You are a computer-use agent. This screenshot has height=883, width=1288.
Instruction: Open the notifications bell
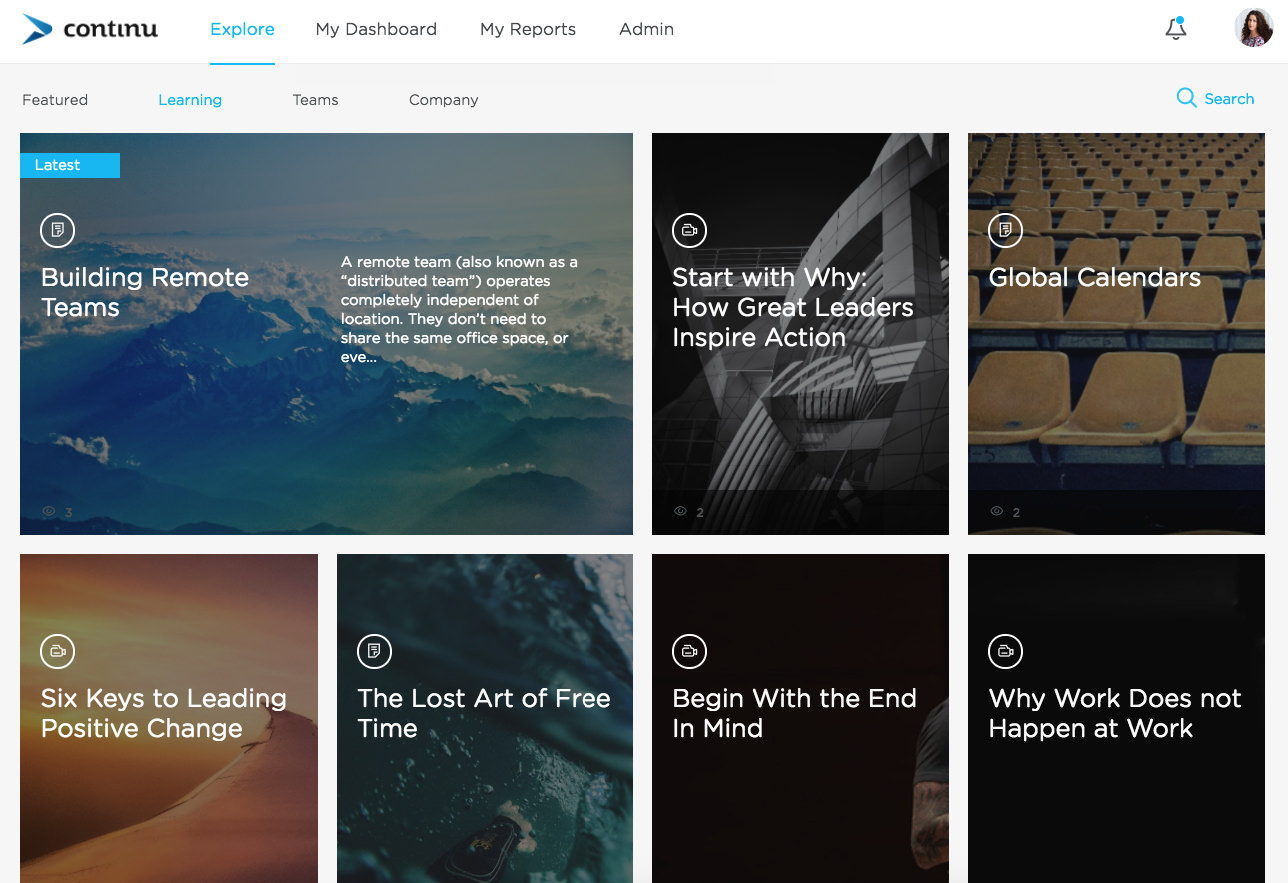point(1176,29)
